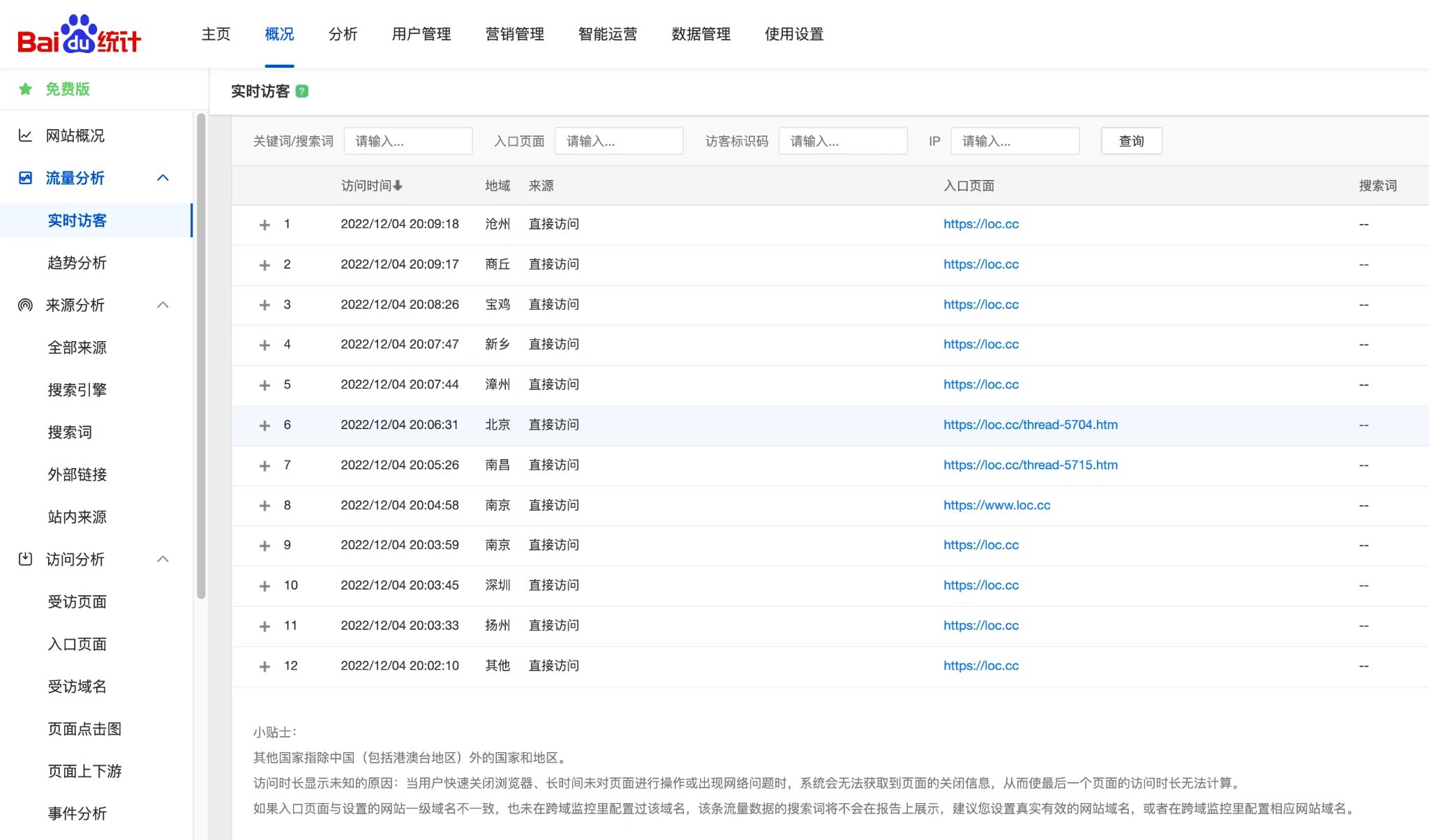The image size is (1429, 840).
Task: Switch to the 用户管理 top tab
Action: point(421,34)
